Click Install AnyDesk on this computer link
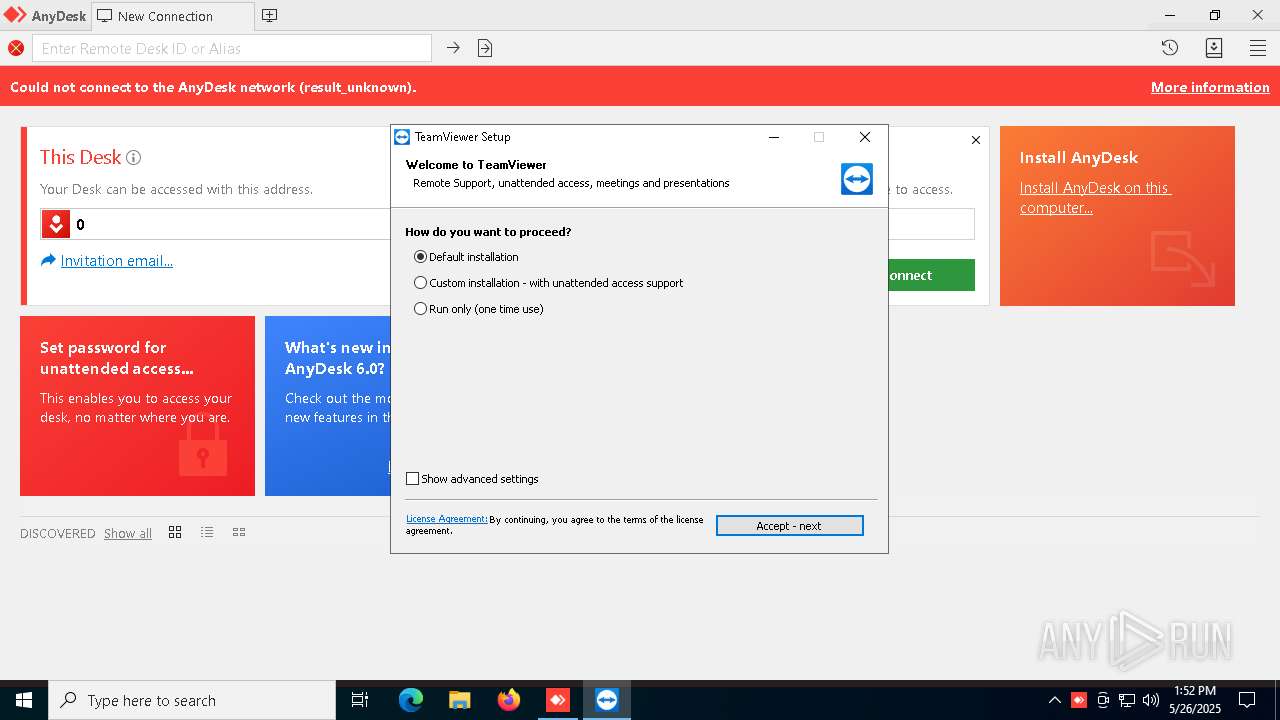 point(1095,198)
